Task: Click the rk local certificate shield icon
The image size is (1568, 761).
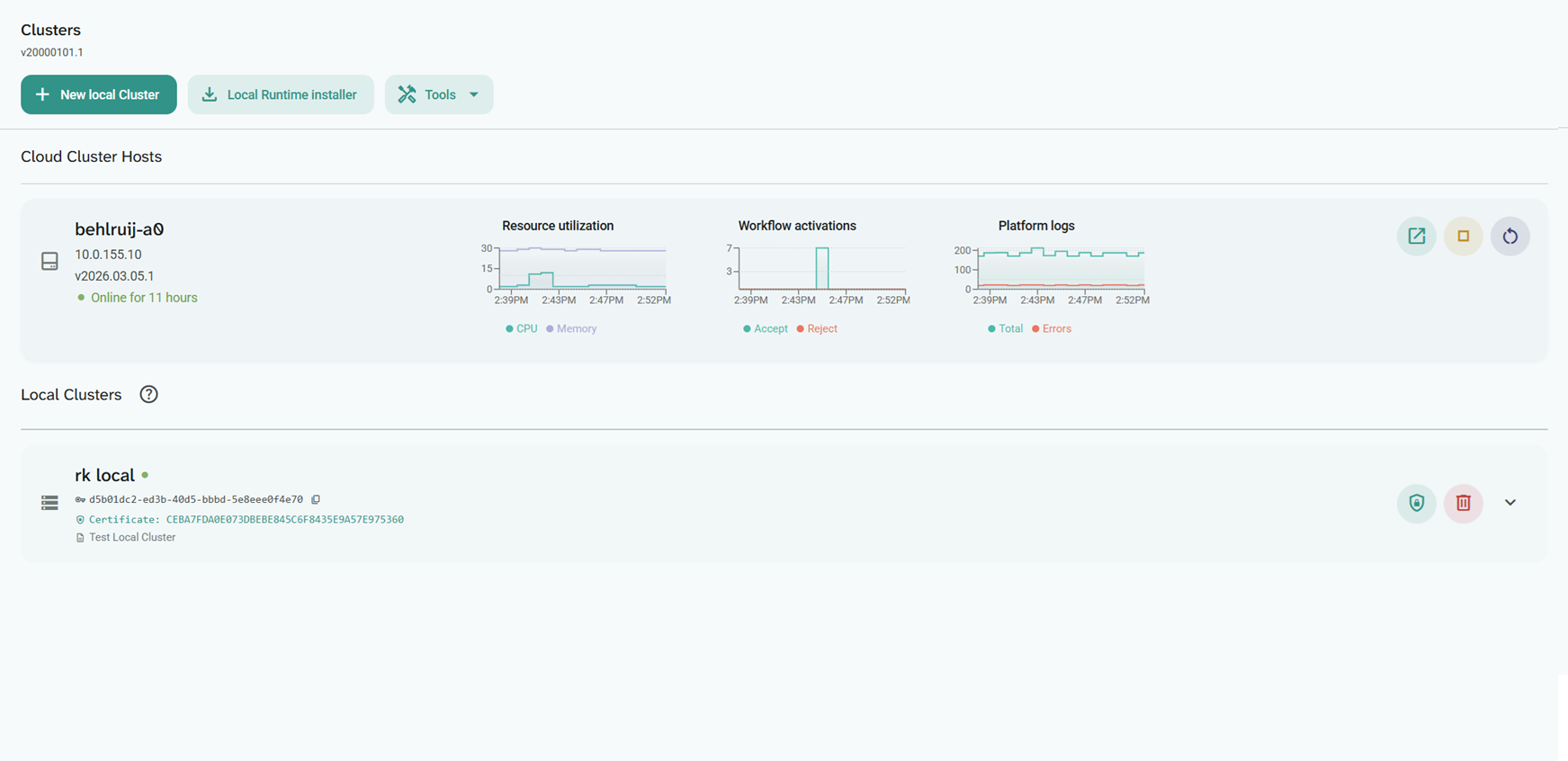Action: 1416,503
